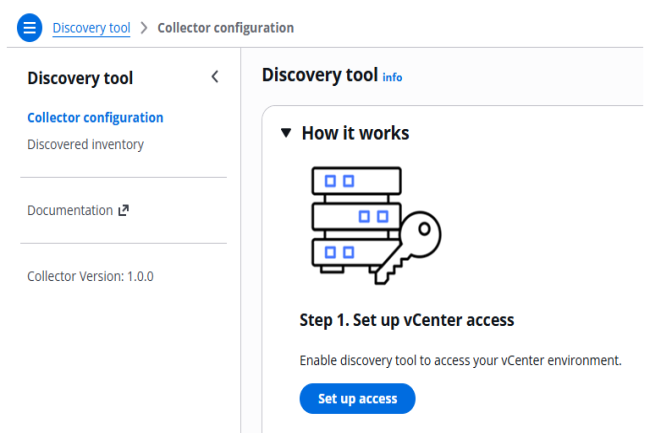Click the vCenter environment description text
Viewport: 650px width, 433px height.
460,360
